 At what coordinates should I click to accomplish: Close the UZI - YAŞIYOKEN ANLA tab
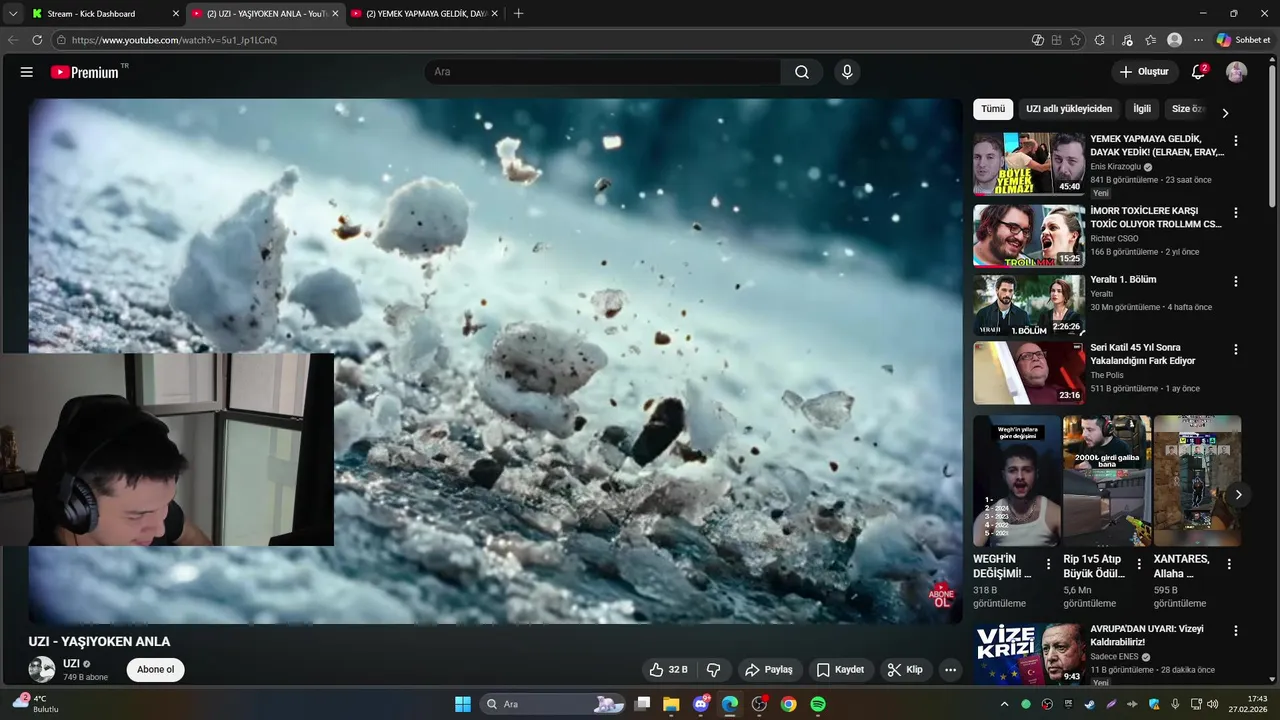pyautogui.click(x=335, y=14)
